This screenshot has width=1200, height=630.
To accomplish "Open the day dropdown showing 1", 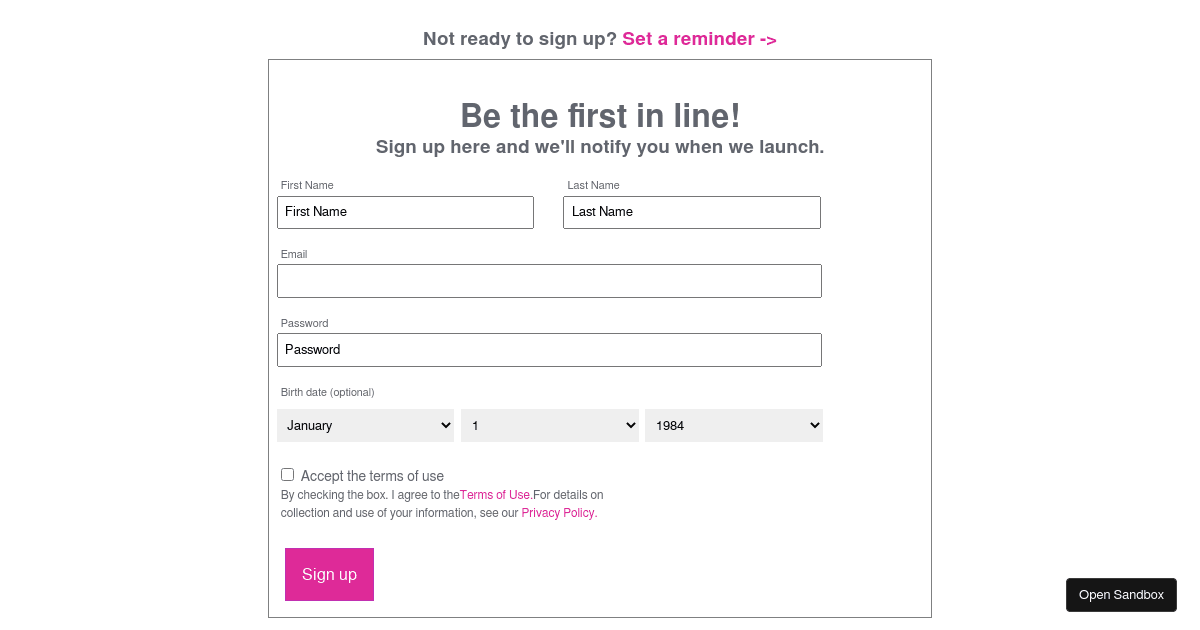I will pos(549,425).
